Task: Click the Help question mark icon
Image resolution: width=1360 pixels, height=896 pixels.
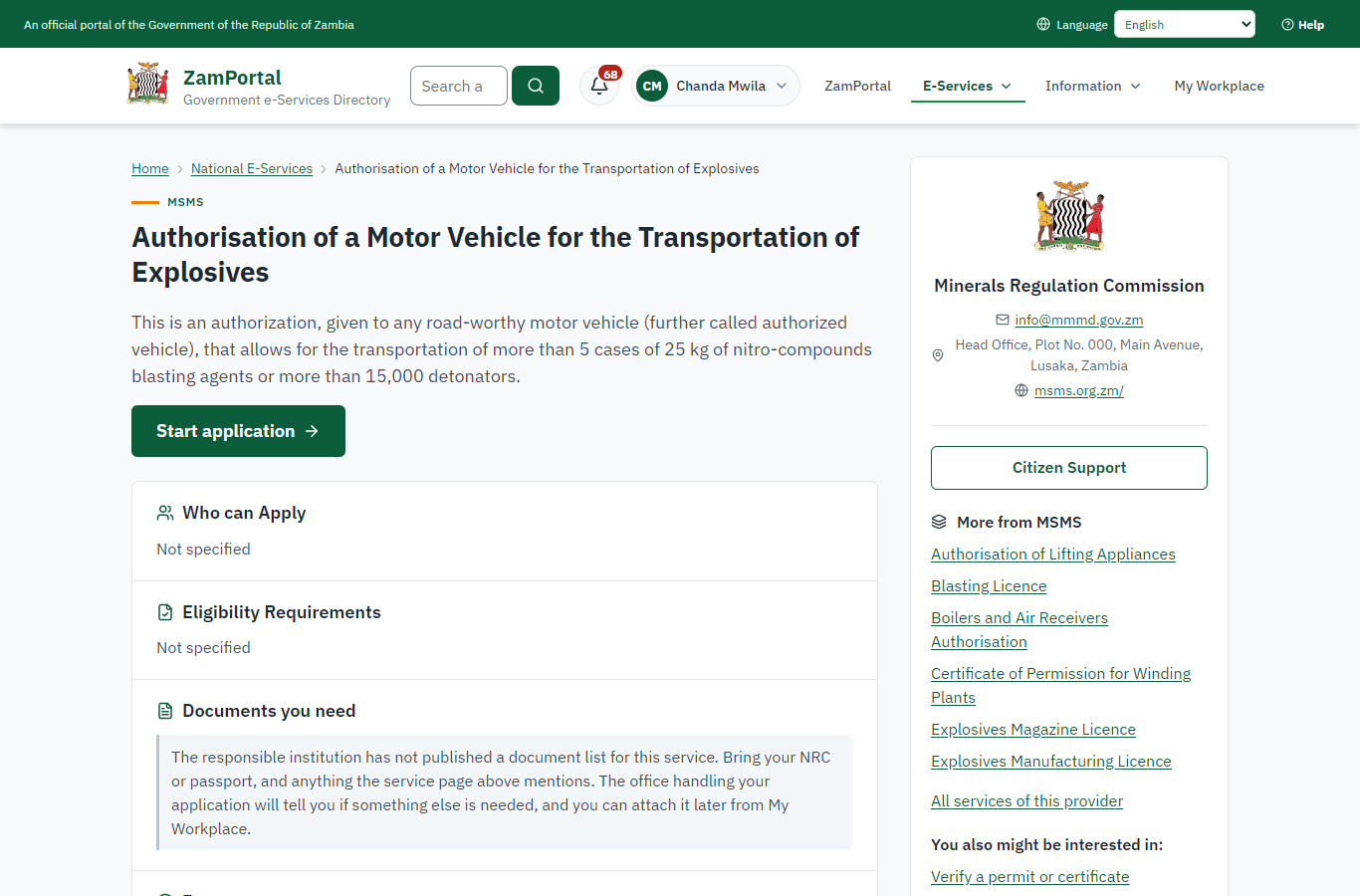Action: click(x=1287, y=25)
